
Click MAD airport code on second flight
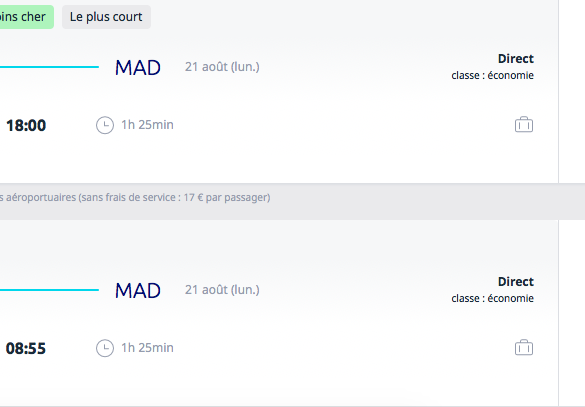[x=138, y=291]
